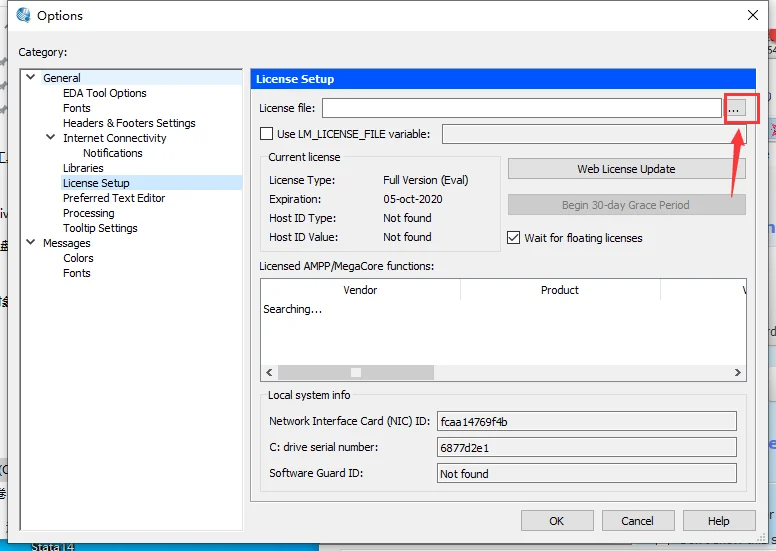
Task: Select License Setup category
Action: [96, 183]
